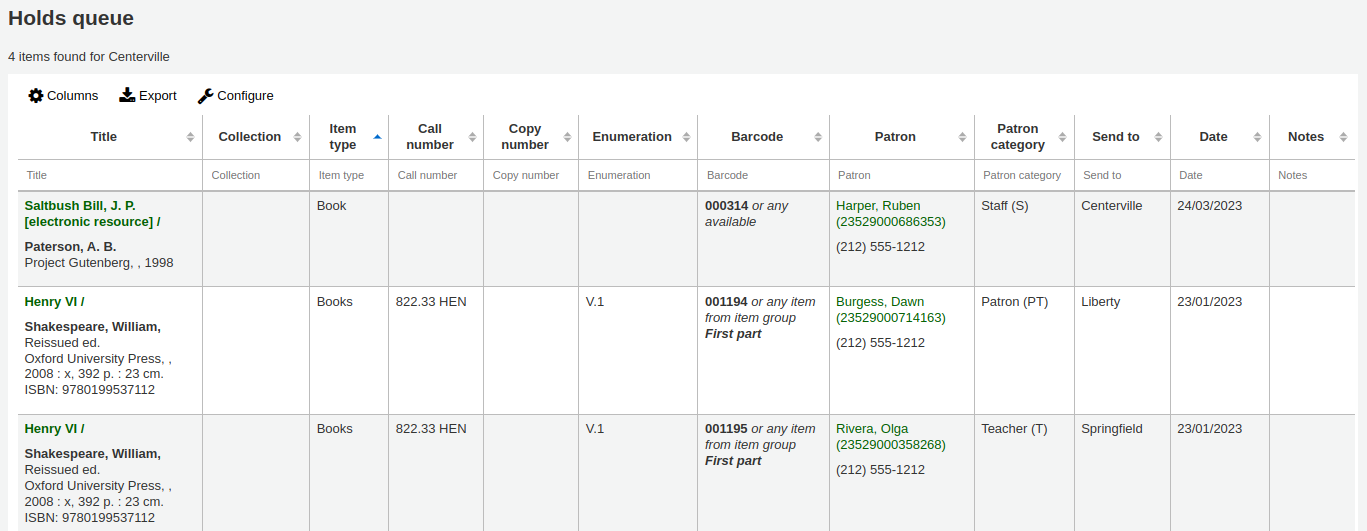1367x531 pixels.
Task: Click Patron filter search box
Action: coord(900,175)
